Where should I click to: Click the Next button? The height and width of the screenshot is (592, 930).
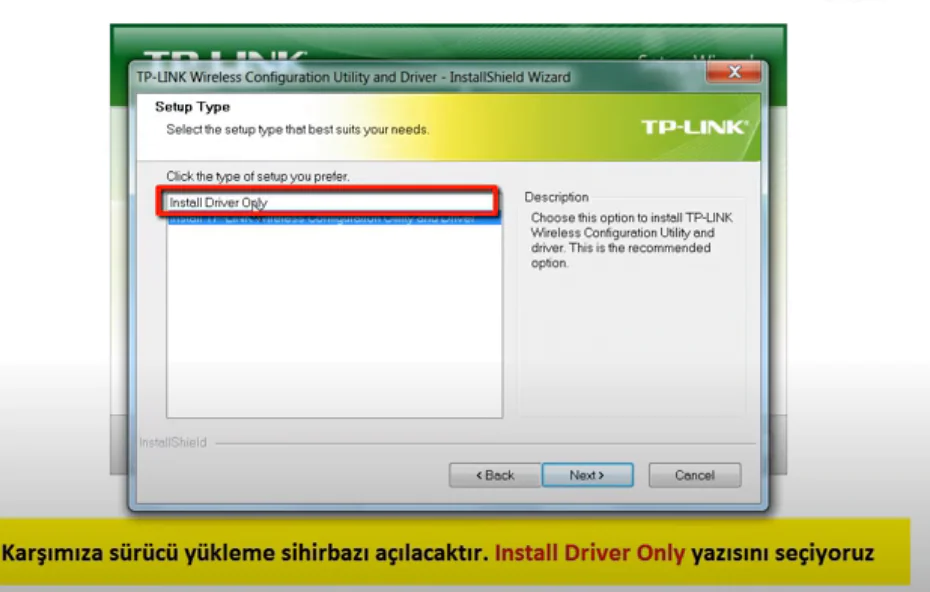click(x=587, y=475)
